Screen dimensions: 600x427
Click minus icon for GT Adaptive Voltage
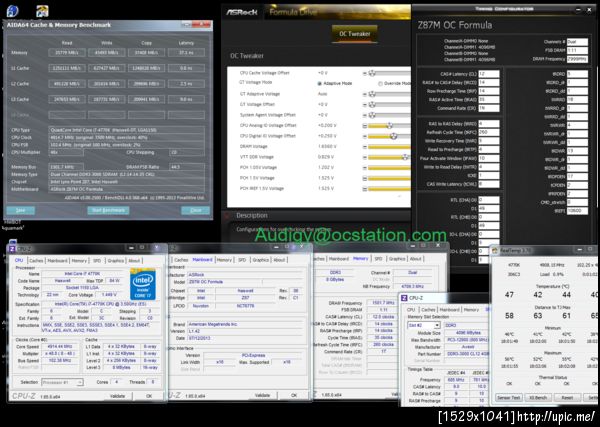[365, 94]
